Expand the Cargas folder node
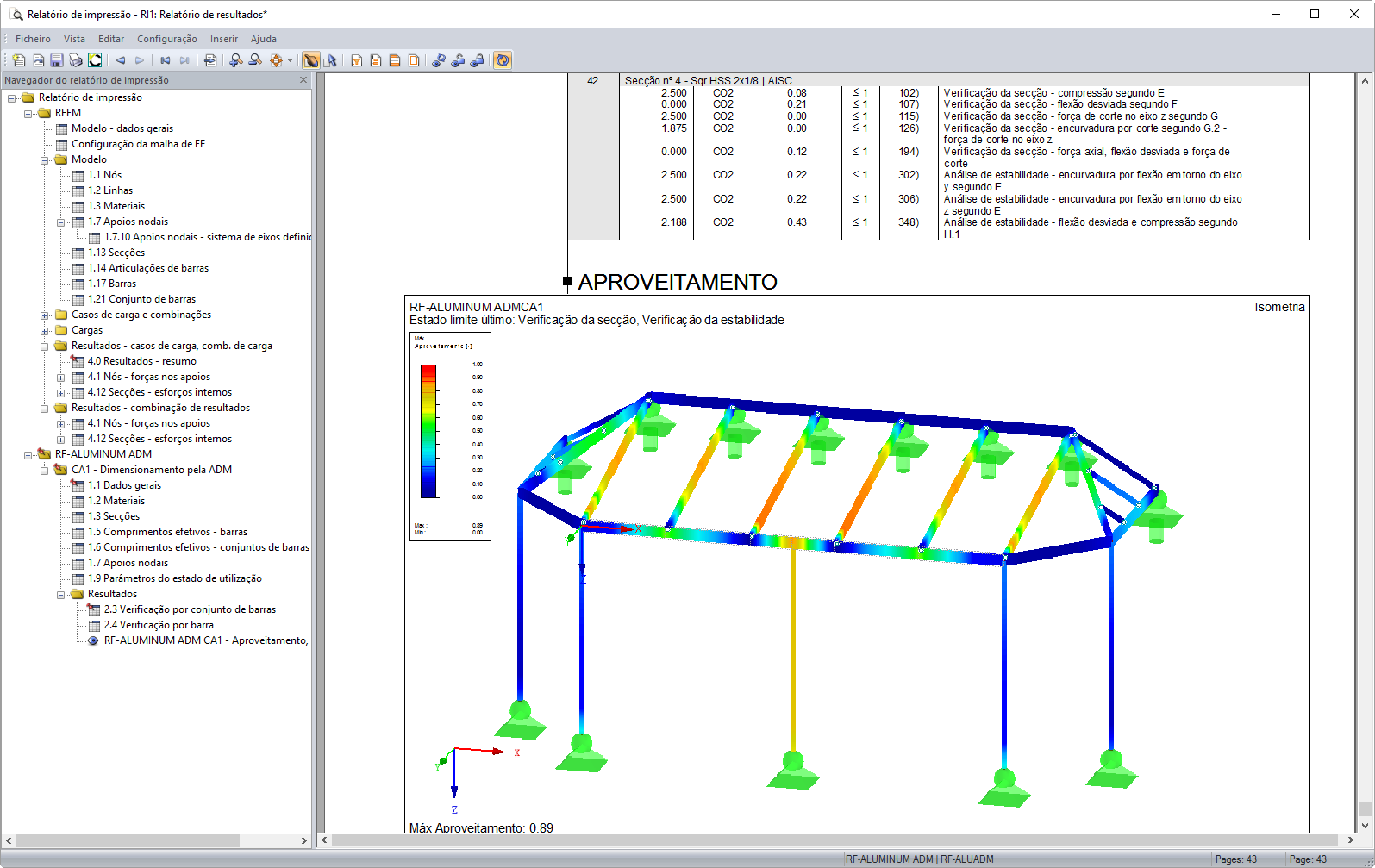 [x=45, y=330]
